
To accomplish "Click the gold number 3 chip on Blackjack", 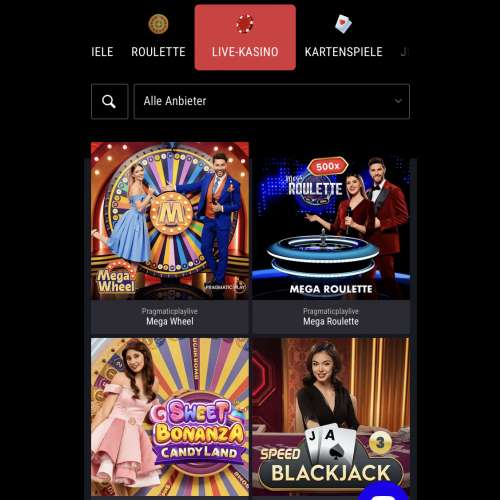I will [380, 443].
